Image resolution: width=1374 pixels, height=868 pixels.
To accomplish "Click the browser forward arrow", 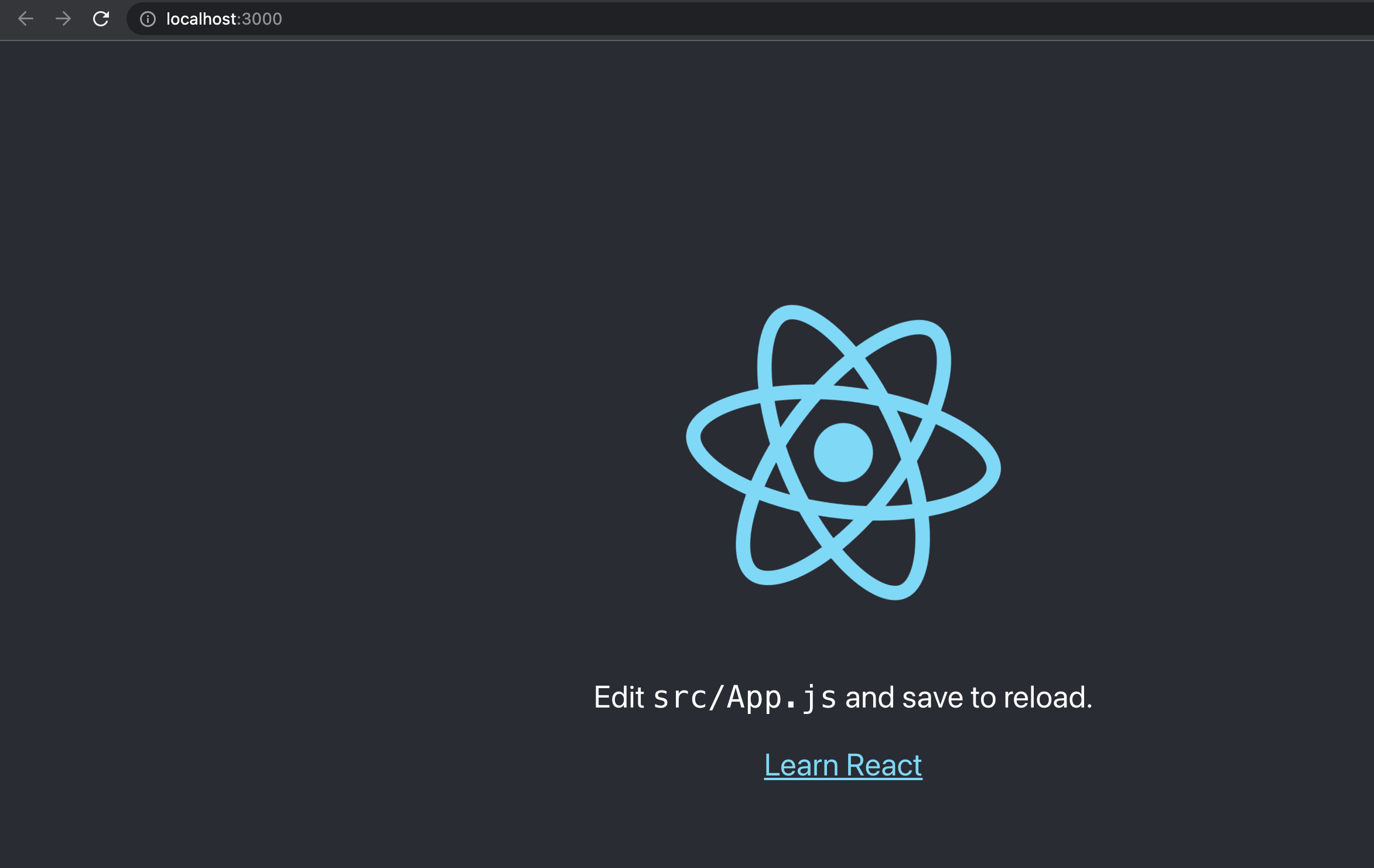I will (x=63, y=19).
